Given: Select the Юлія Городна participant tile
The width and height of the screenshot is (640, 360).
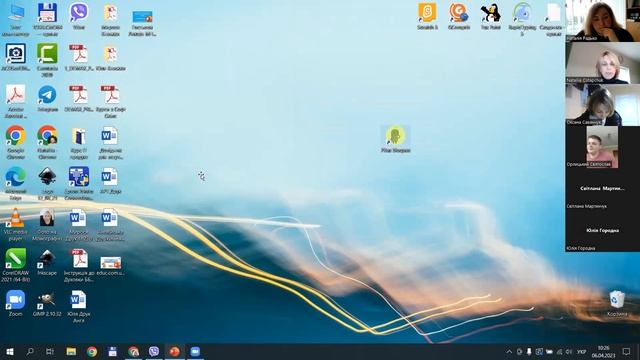Looking at the screenshot, I should (602, 231).
